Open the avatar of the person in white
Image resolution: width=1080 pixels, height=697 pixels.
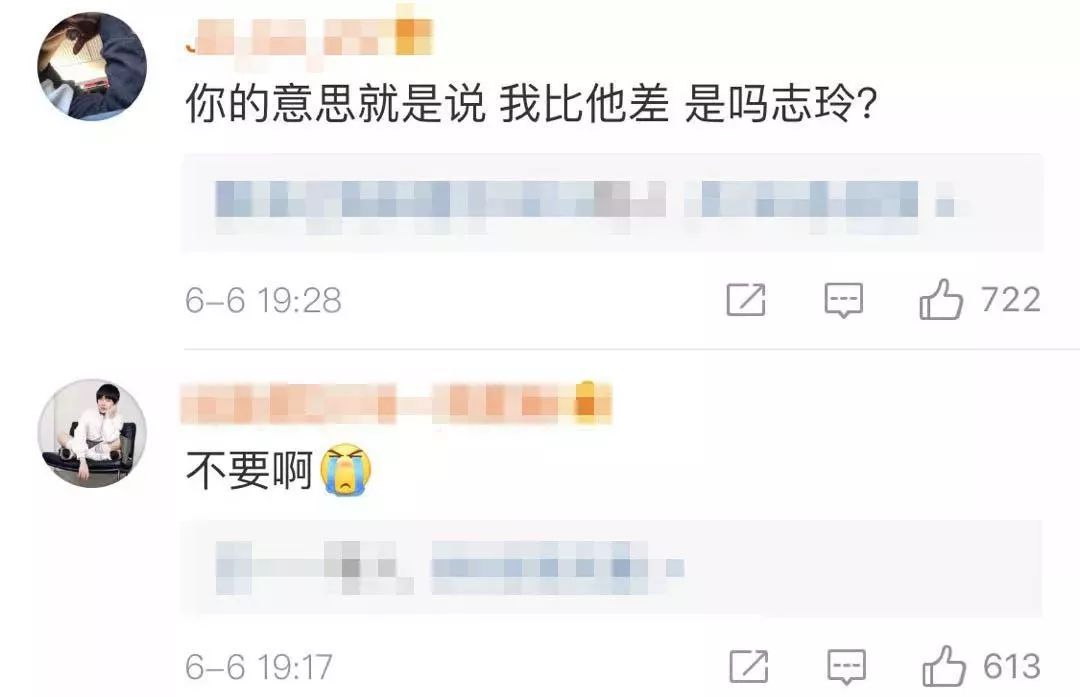pos(92,433)
